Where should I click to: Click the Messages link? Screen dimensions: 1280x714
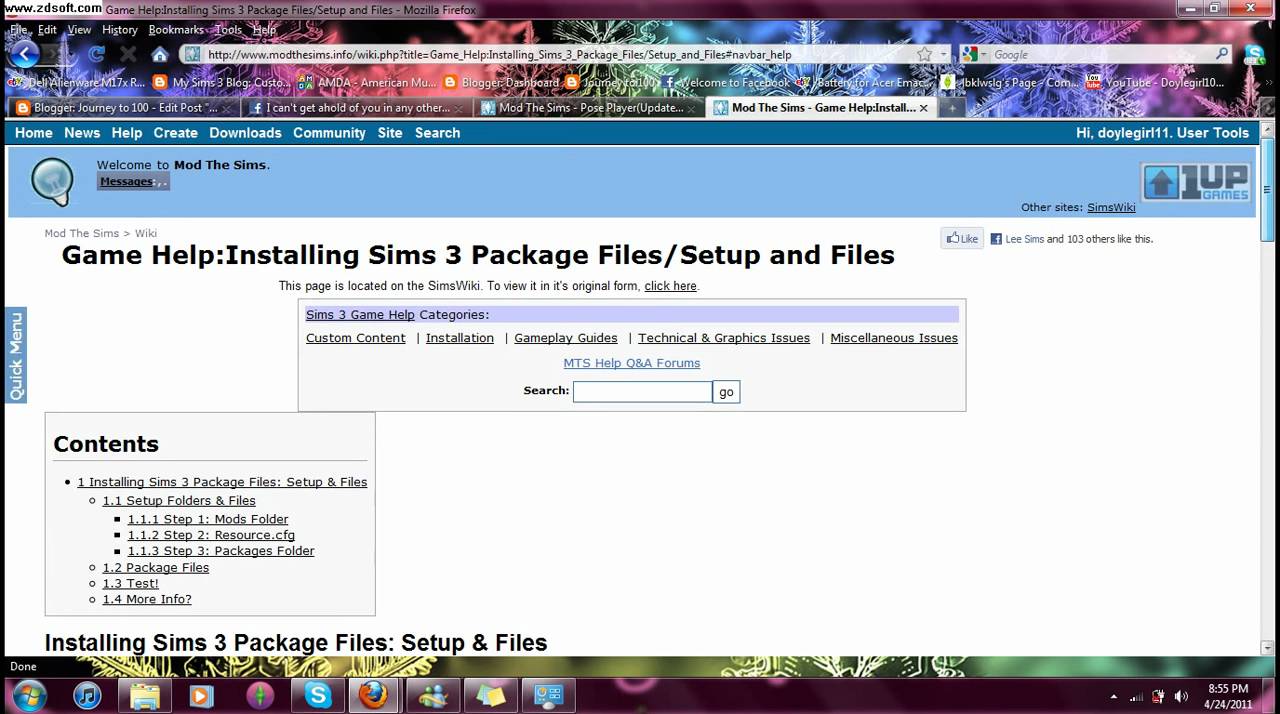tap(126, 182)
